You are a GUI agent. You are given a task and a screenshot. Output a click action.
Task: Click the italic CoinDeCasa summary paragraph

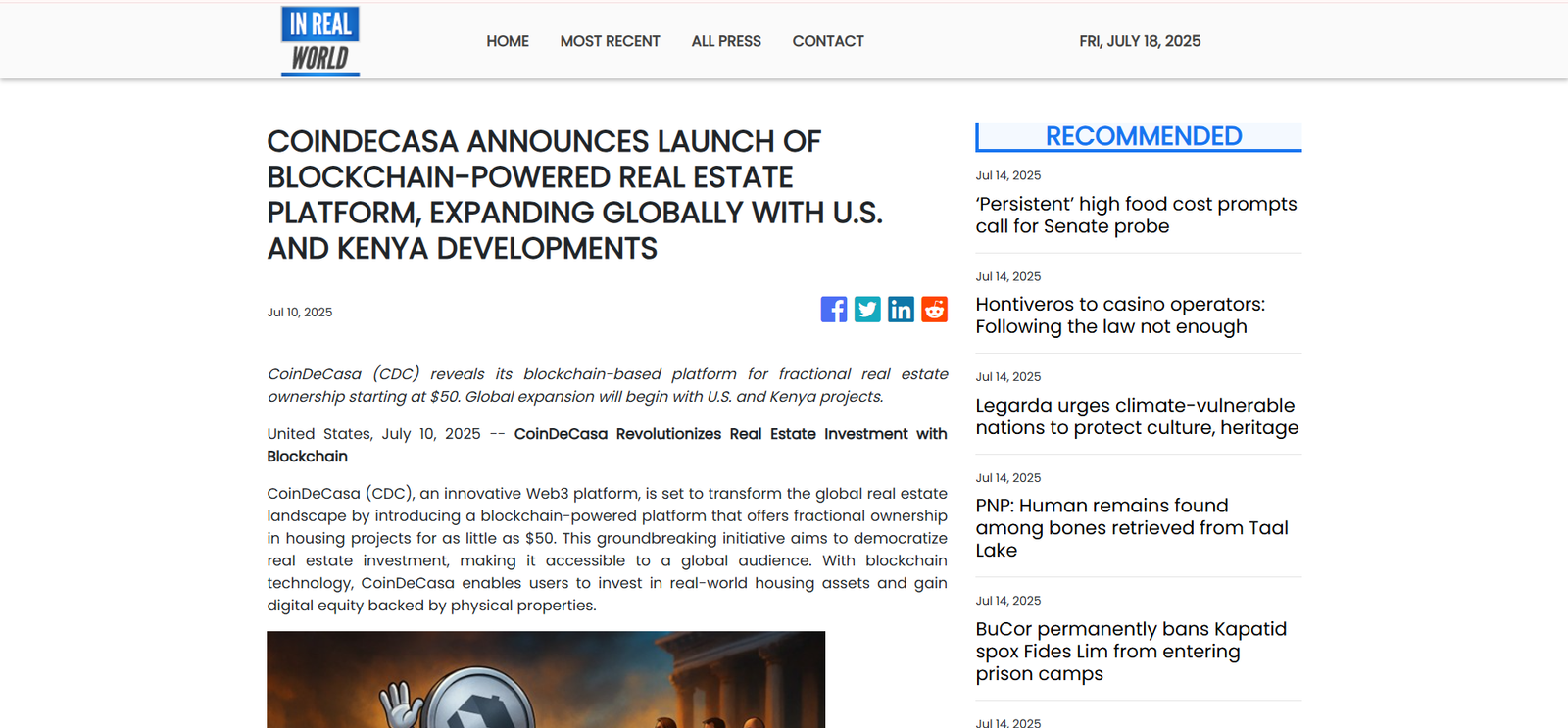(x=607, y=385)
